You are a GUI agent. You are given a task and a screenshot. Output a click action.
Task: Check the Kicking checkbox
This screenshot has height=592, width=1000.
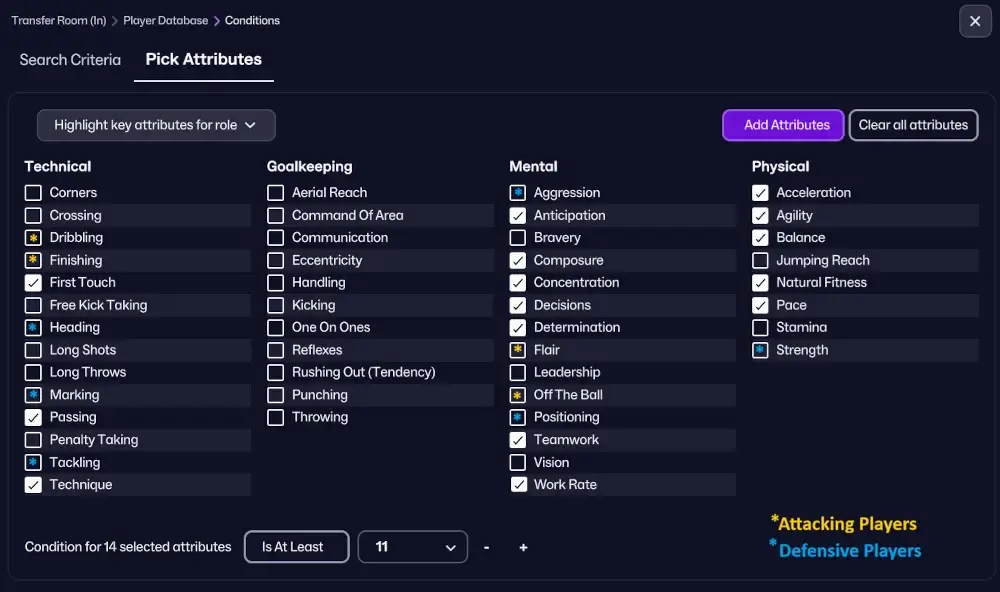point(276,305)
